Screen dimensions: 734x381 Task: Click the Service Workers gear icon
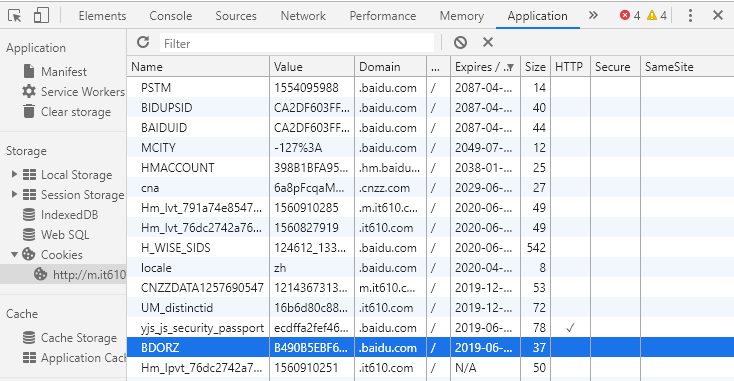[x=29, y=91]
